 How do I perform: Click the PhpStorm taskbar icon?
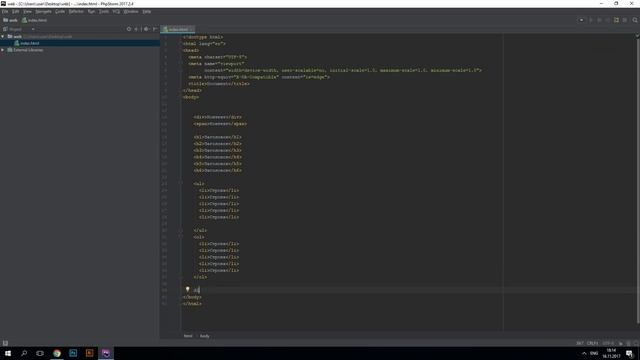tap(106, 353)
